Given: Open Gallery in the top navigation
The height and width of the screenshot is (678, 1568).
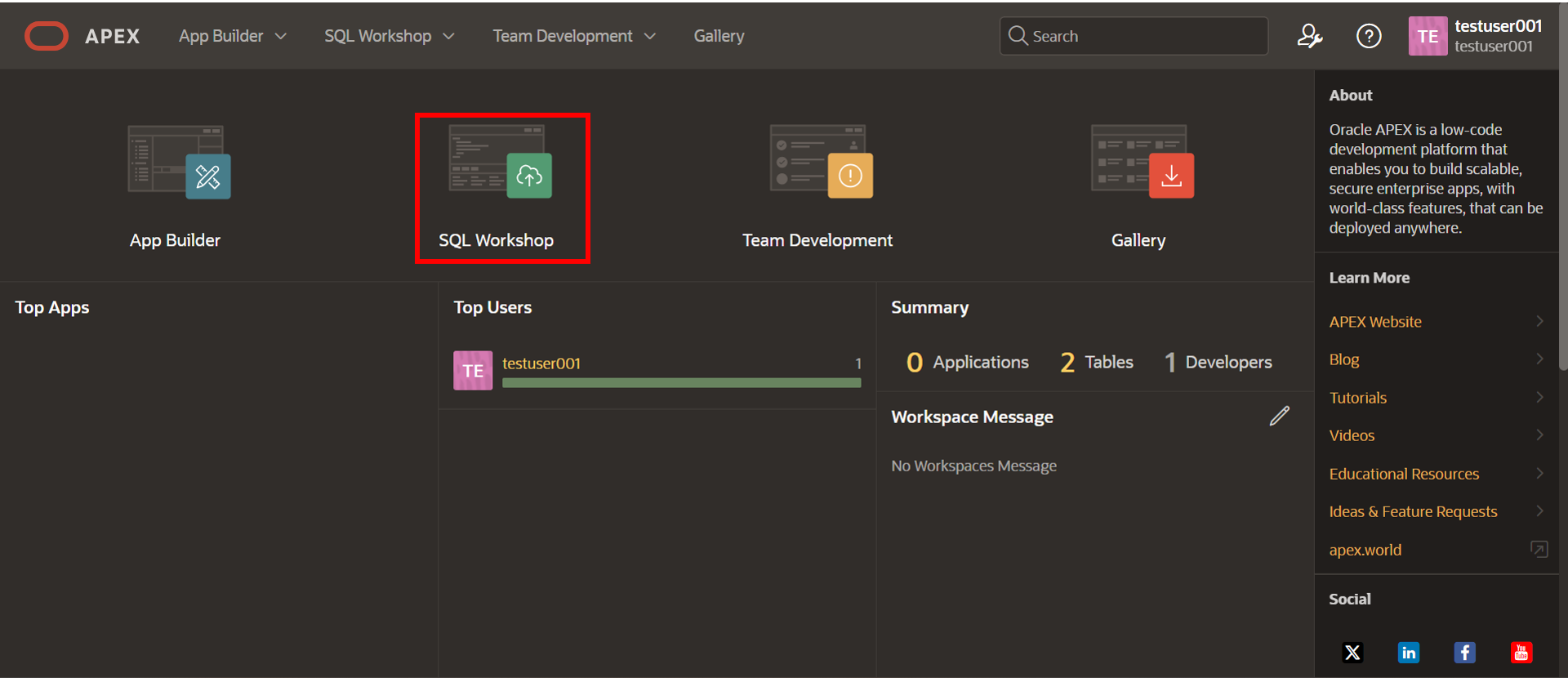Looking at the screenshot, I should (719, 36).
